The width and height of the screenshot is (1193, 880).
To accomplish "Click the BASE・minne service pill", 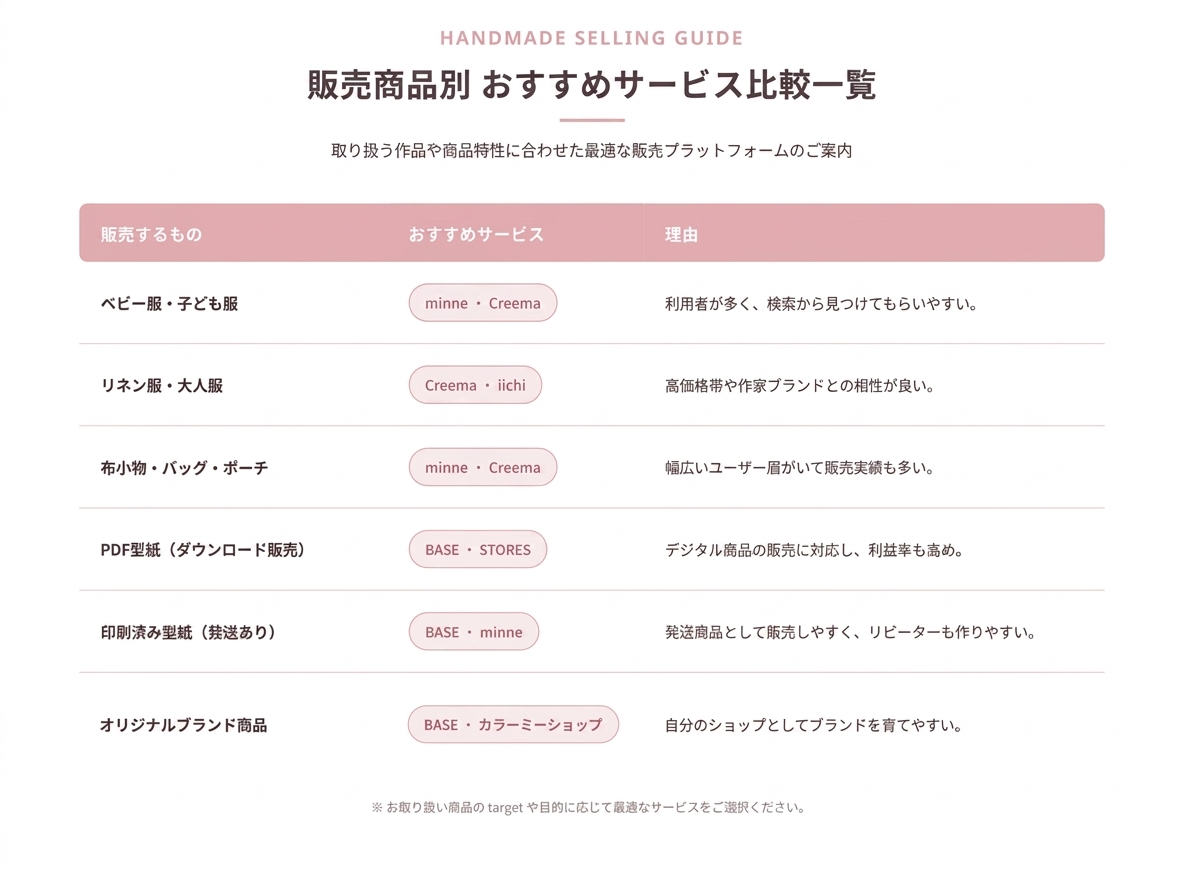I will point(473,631).
